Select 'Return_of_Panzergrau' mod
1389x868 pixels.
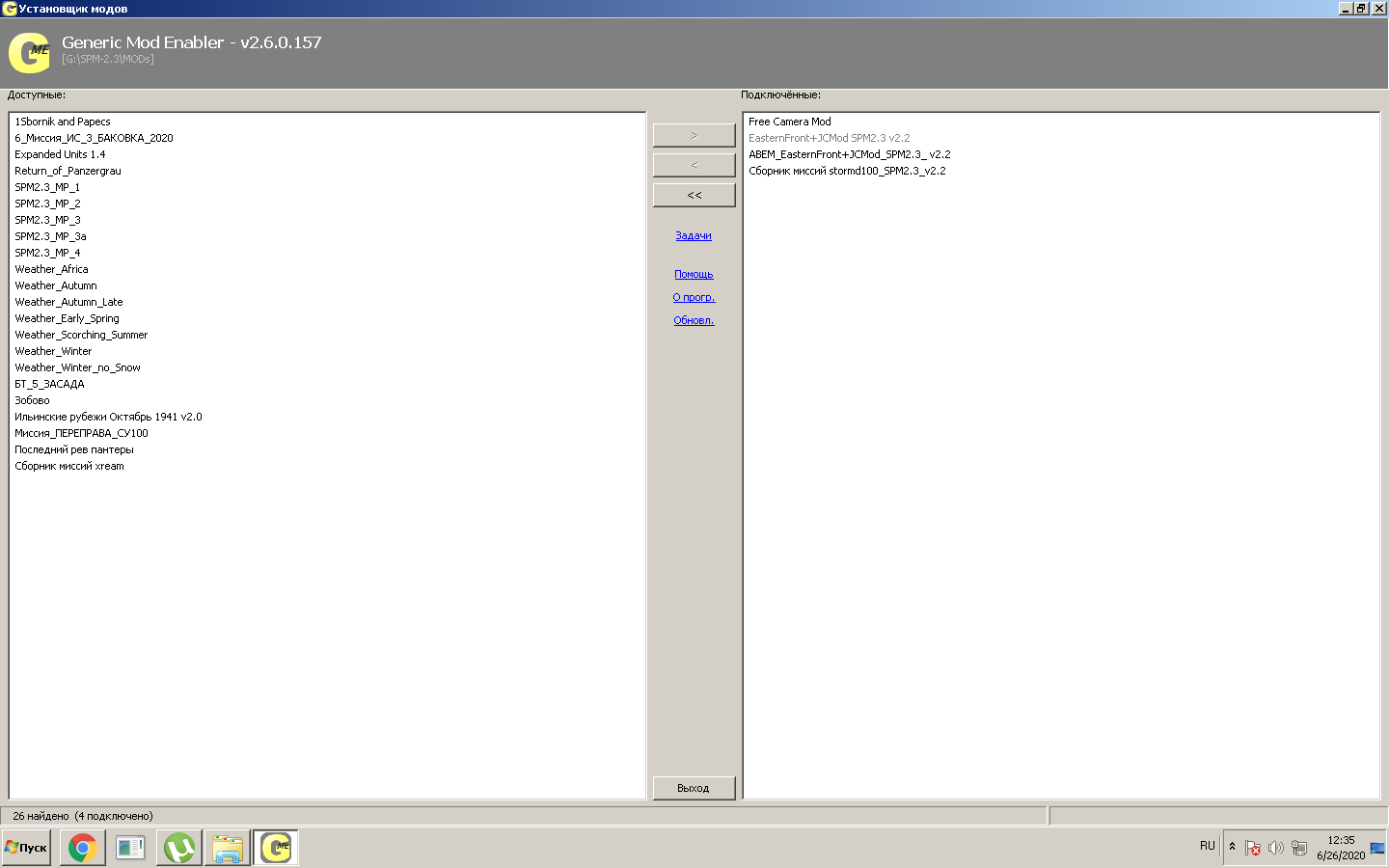coord(68,171)
